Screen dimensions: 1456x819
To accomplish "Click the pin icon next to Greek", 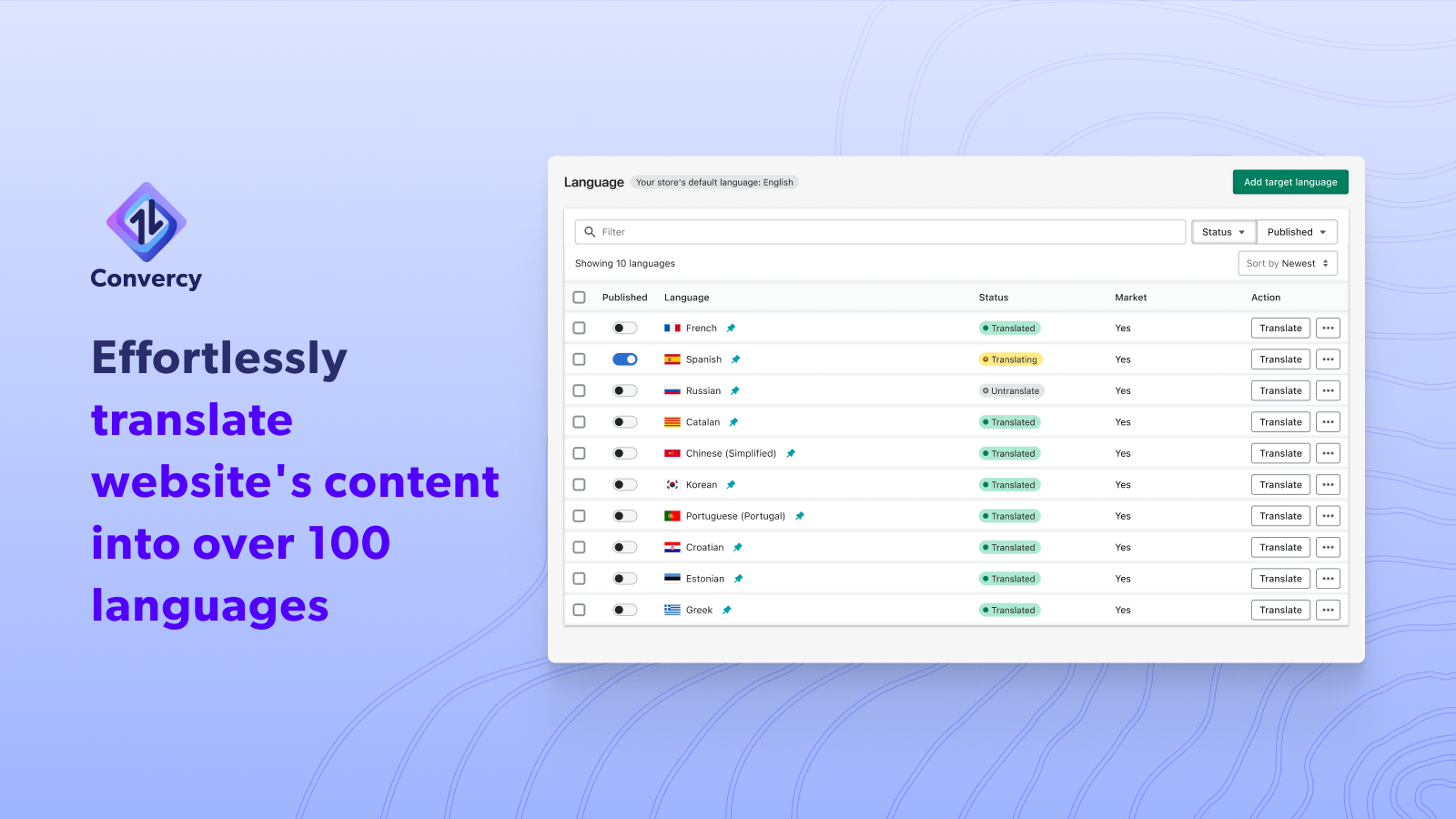I will [726, 611].
